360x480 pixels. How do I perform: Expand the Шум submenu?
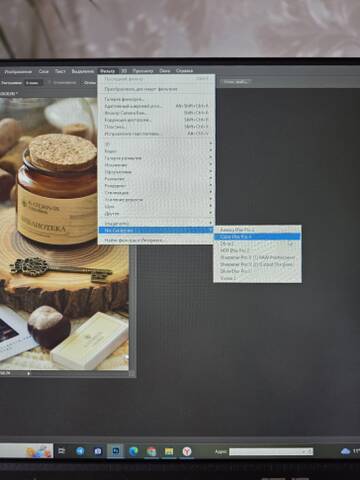pyautogui.click(x=156, y=207)
